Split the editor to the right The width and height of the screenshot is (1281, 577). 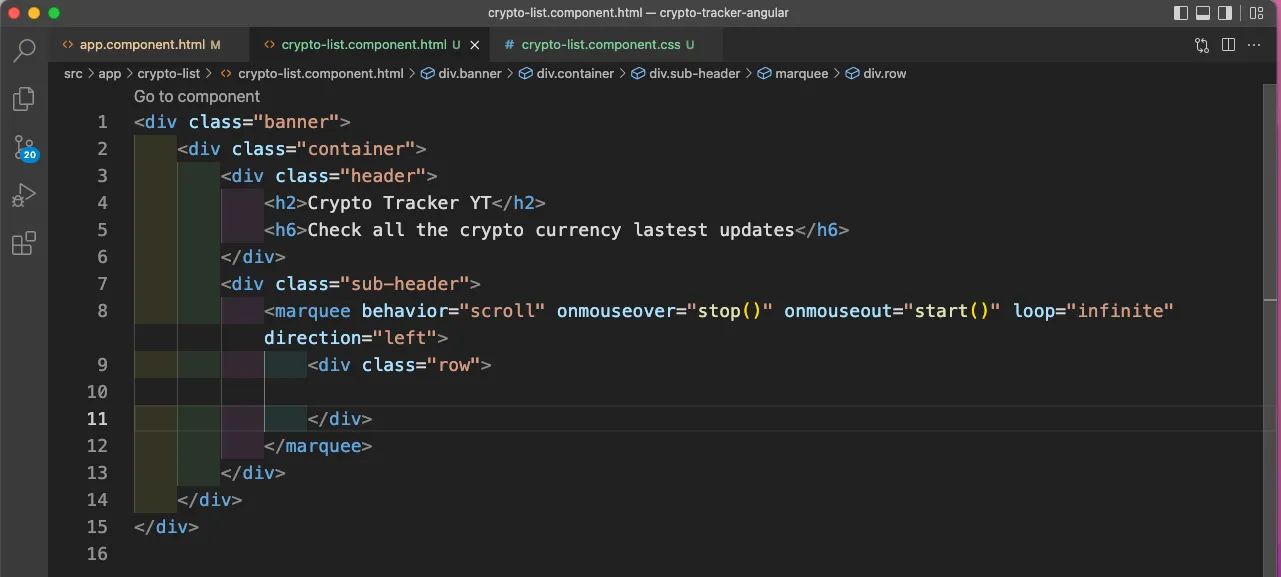click(x=1228, y=45)
